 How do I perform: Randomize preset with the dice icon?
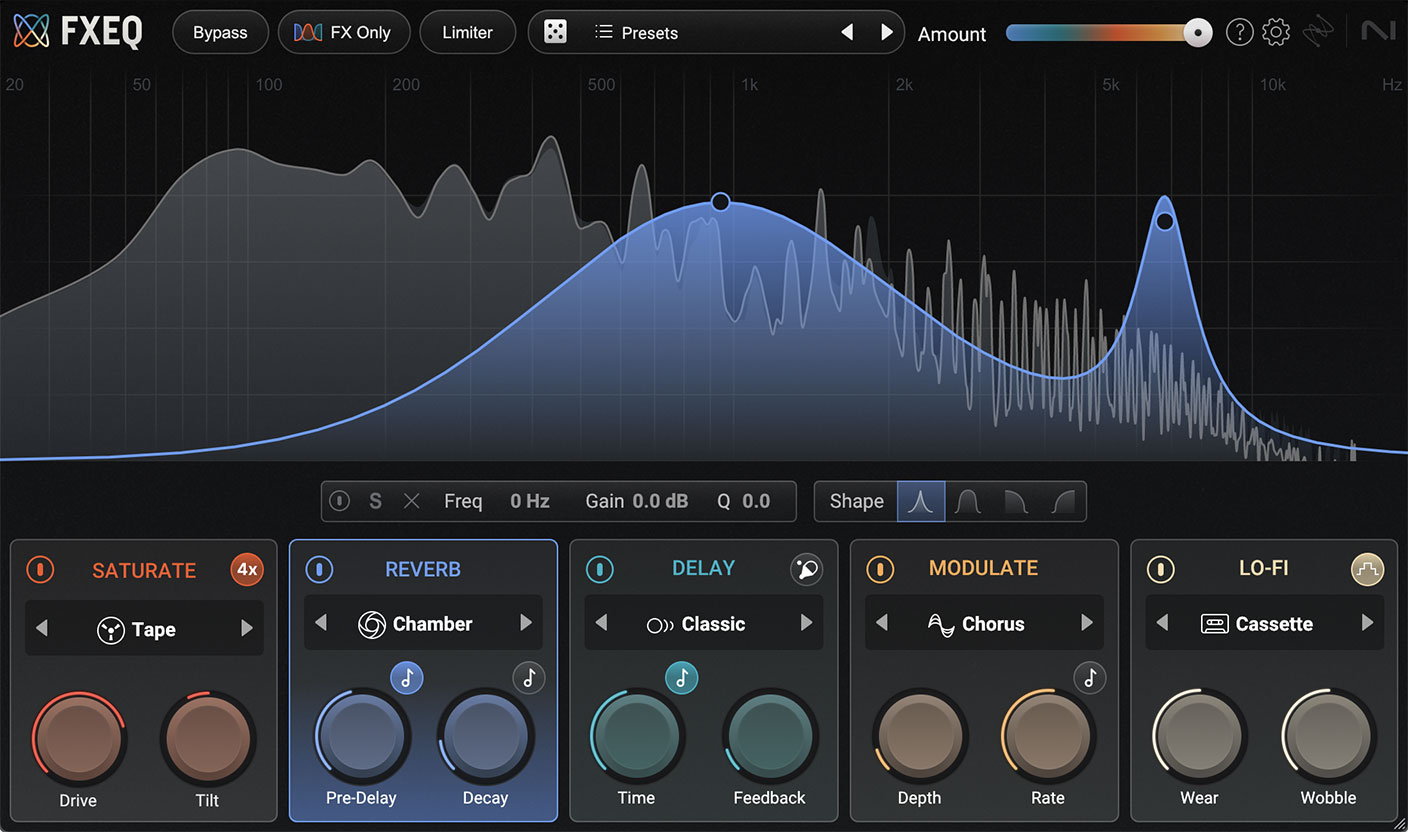coord(555,33)
